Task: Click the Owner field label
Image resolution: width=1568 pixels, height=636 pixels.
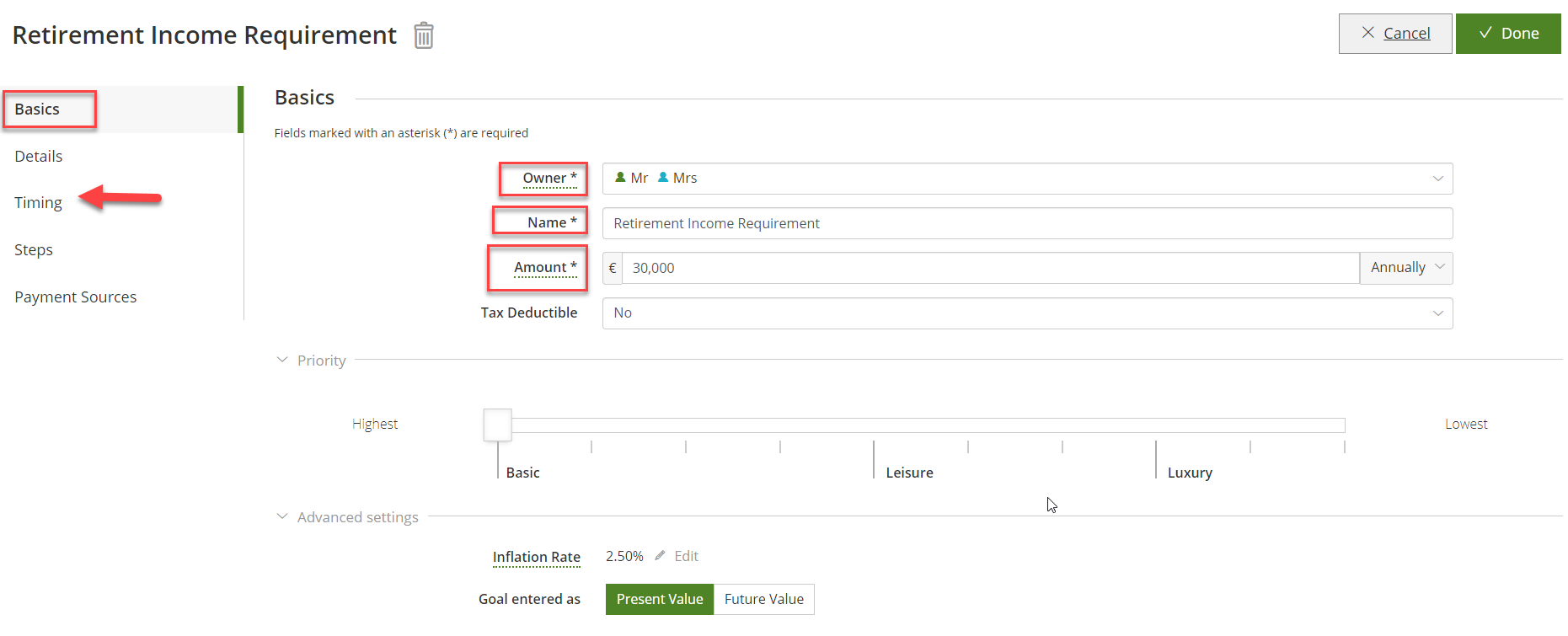Action: pyautogui.click(x=549, y=179)
